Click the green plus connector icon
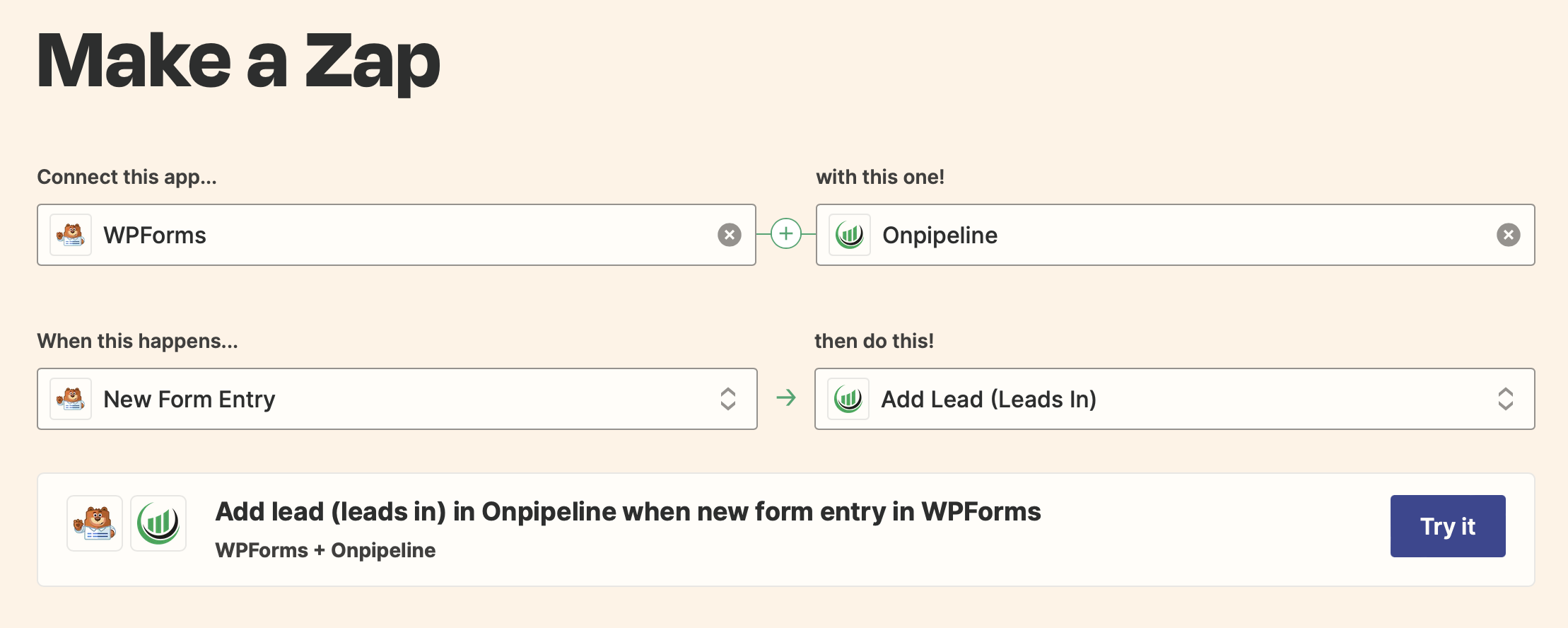The image size is (1568, 628). (x=786, y=233)
